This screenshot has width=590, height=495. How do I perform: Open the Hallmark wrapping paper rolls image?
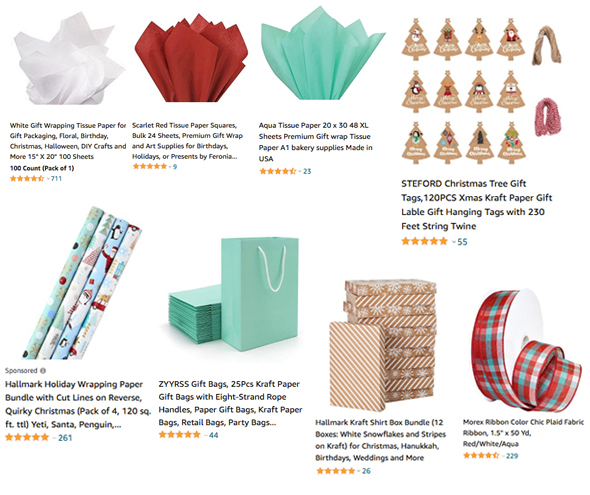click(81, 283)
